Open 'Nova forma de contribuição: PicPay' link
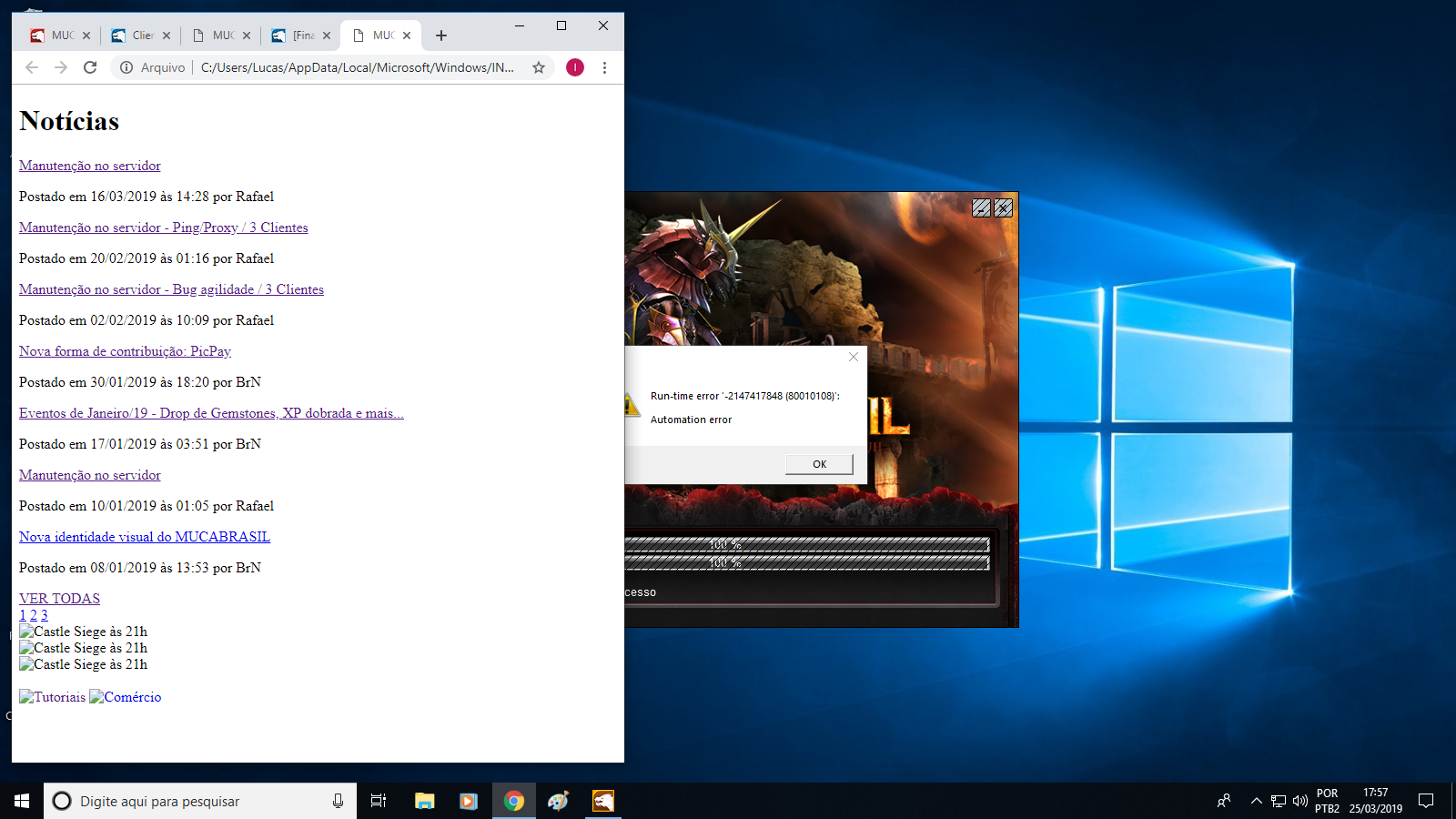The height and width of the screenshot is (819, 1456). 125,351
